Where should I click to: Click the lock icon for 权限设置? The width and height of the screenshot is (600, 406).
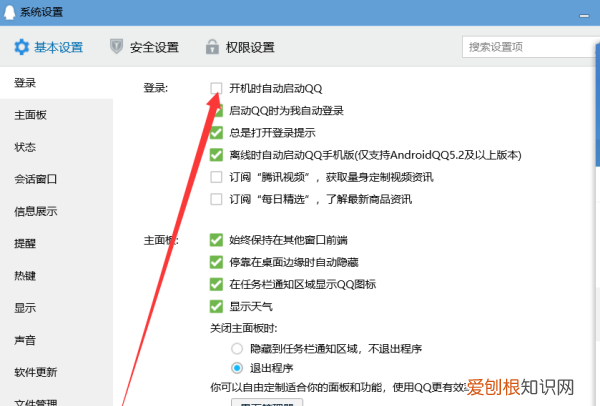pos(212,47)
